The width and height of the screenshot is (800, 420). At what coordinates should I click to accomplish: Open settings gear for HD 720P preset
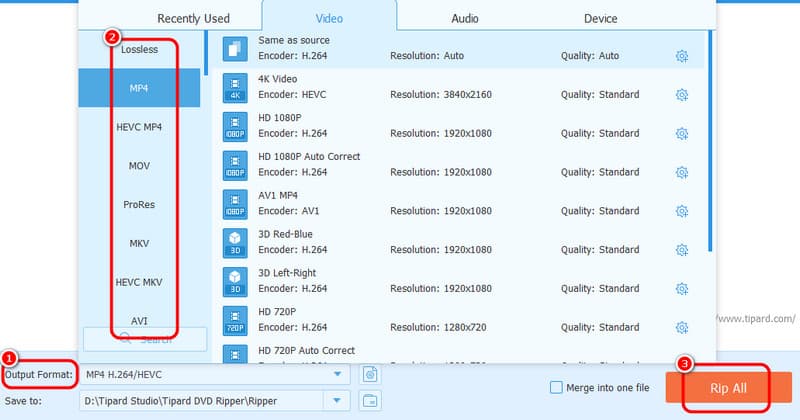tap(682, 327)
